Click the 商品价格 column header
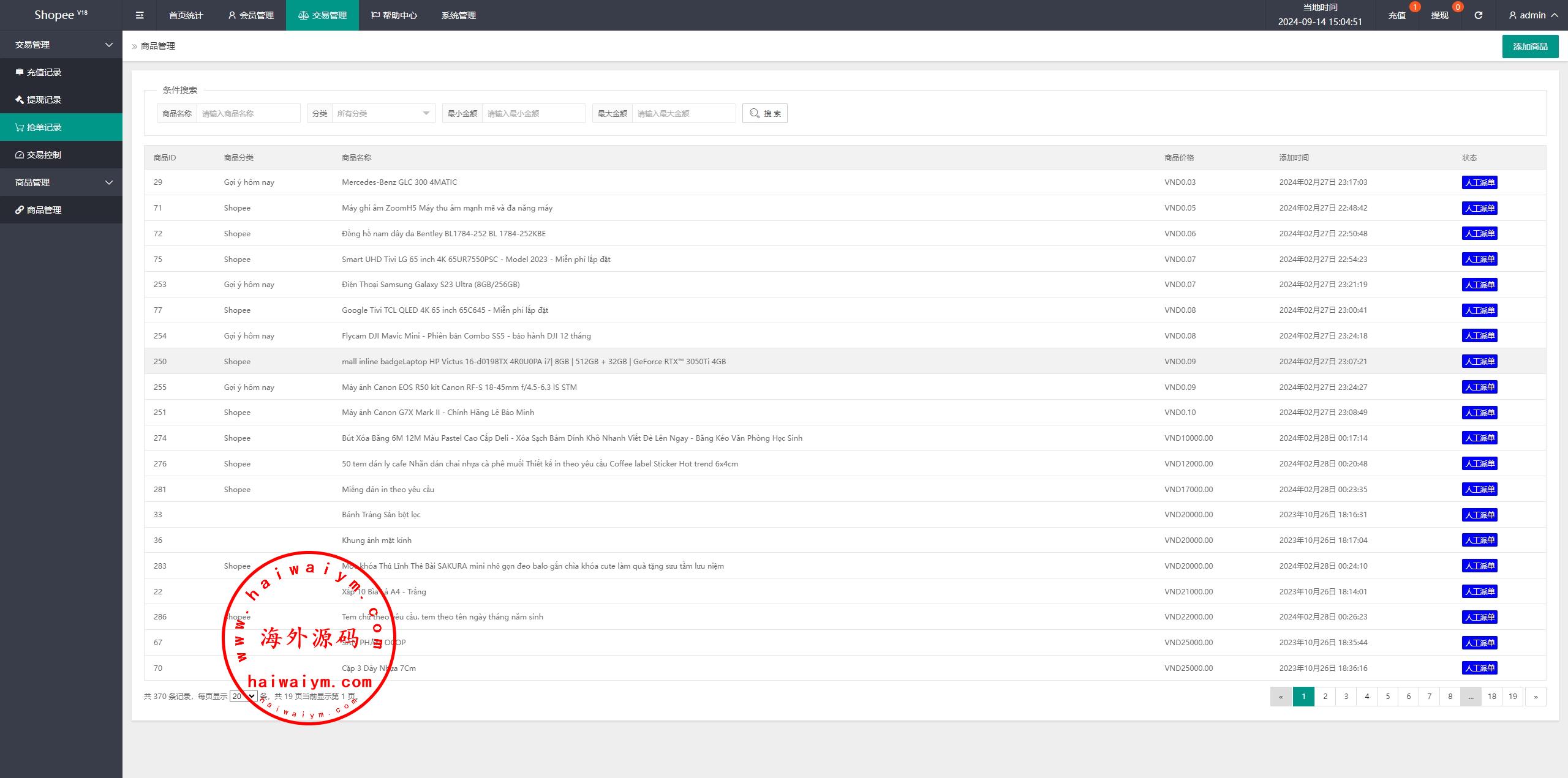Screen dimensions: 1568x778 (1179, 158)
